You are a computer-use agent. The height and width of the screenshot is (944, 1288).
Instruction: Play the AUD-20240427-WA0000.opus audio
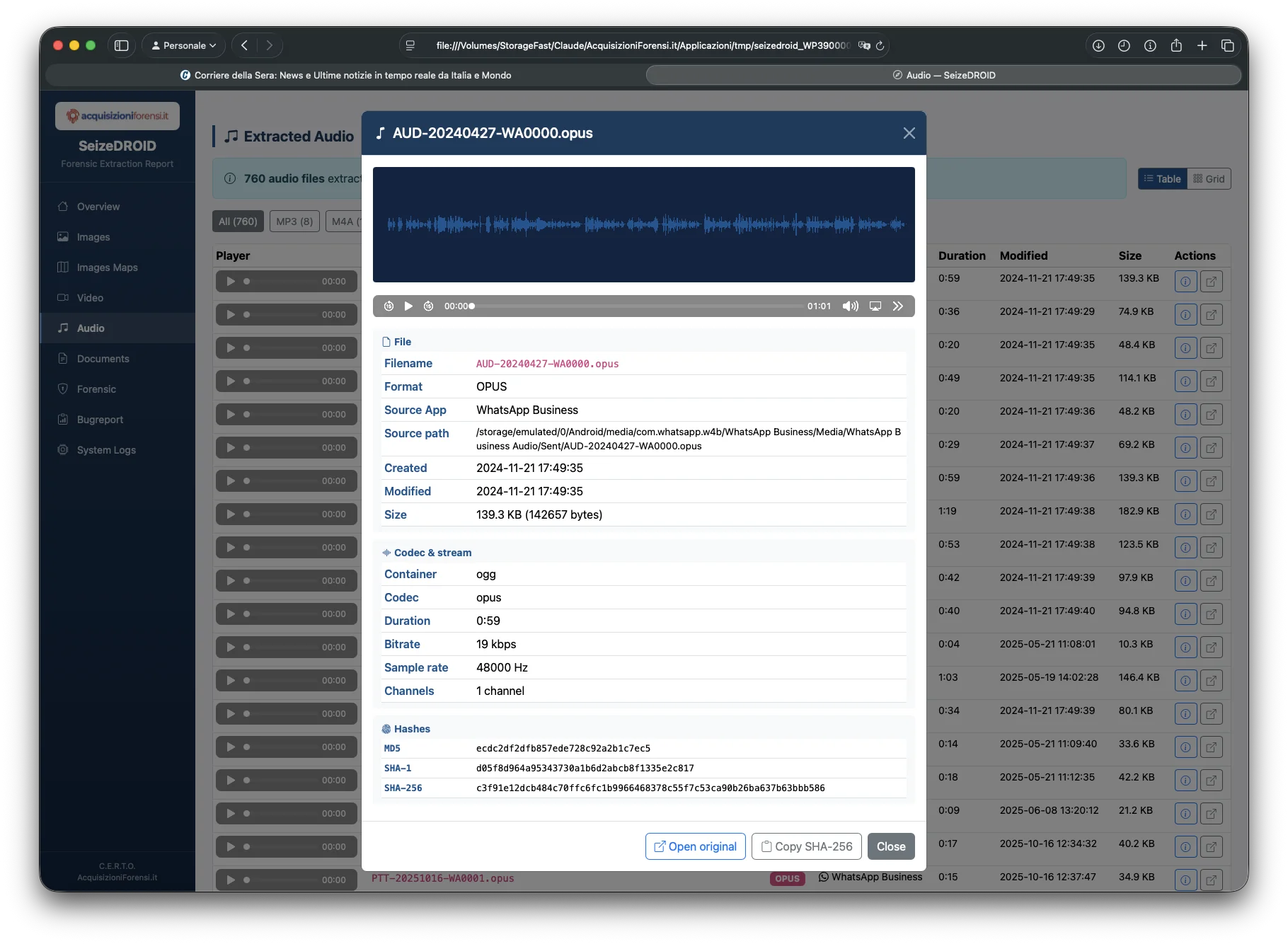[408, 306]
